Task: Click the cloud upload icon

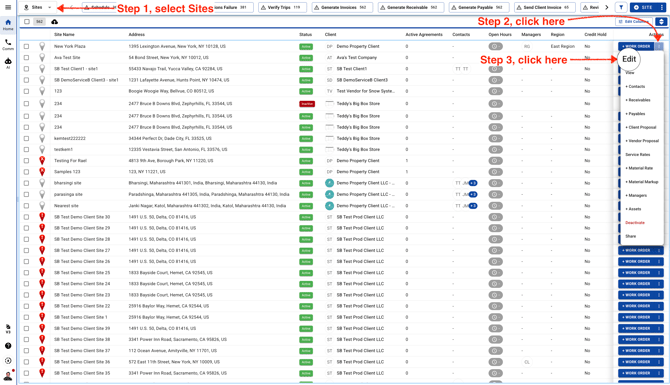Action: [54, 22]
